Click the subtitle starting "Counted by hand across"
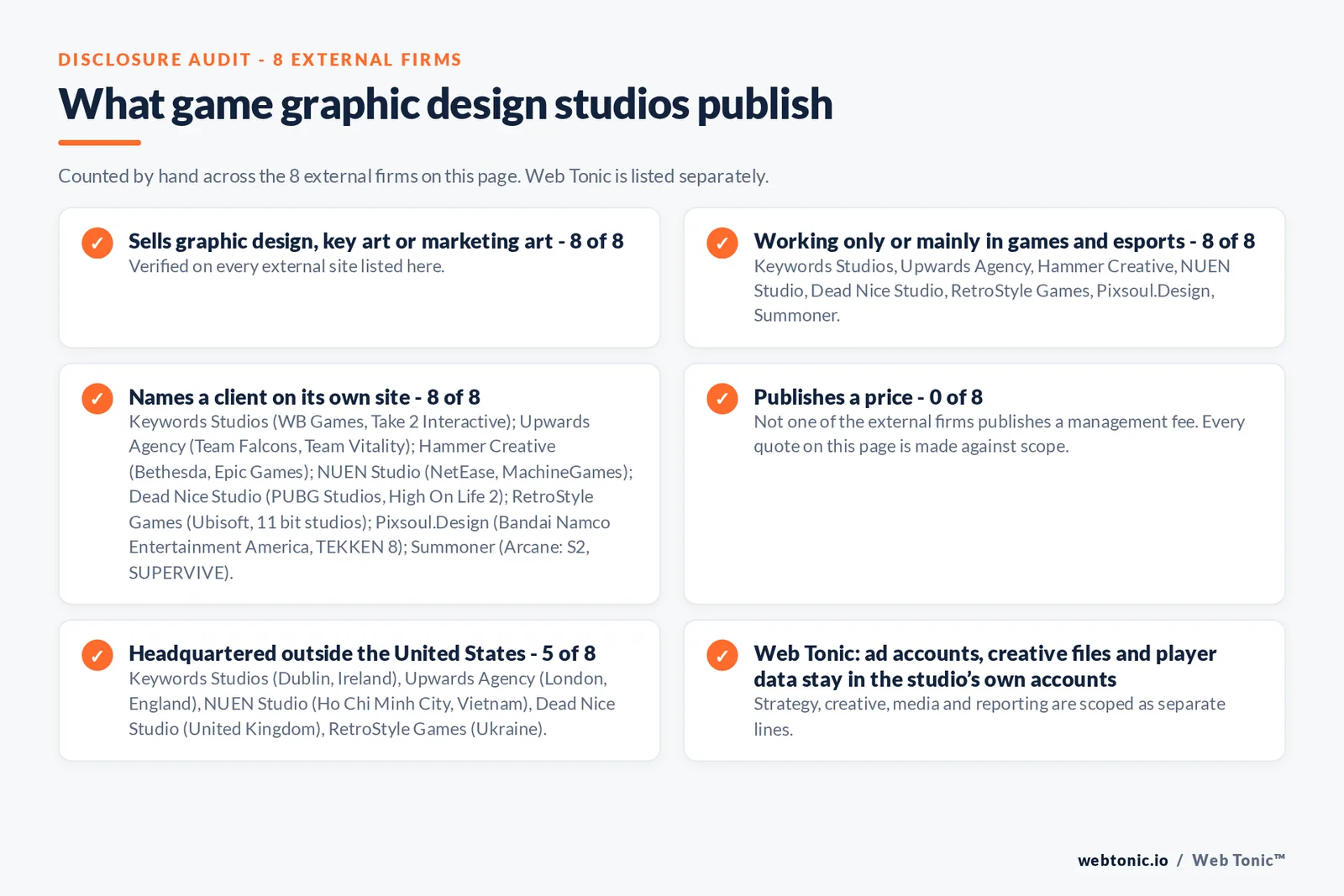The image size is (1344, 896). [x=413, y=176]
